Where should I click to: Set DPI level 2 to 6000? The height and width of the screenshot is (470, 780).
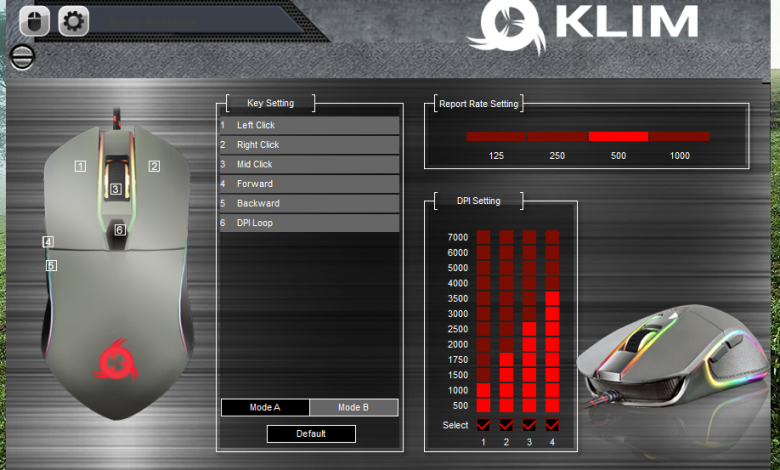pyautogui.click(x=506, y=253)
